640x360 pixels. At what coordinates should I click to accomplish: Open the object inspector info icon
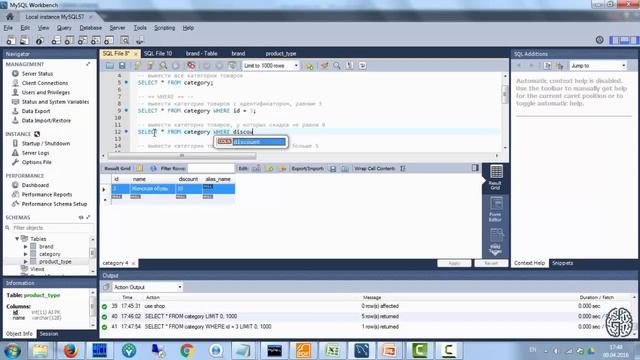tap(40, 40)
